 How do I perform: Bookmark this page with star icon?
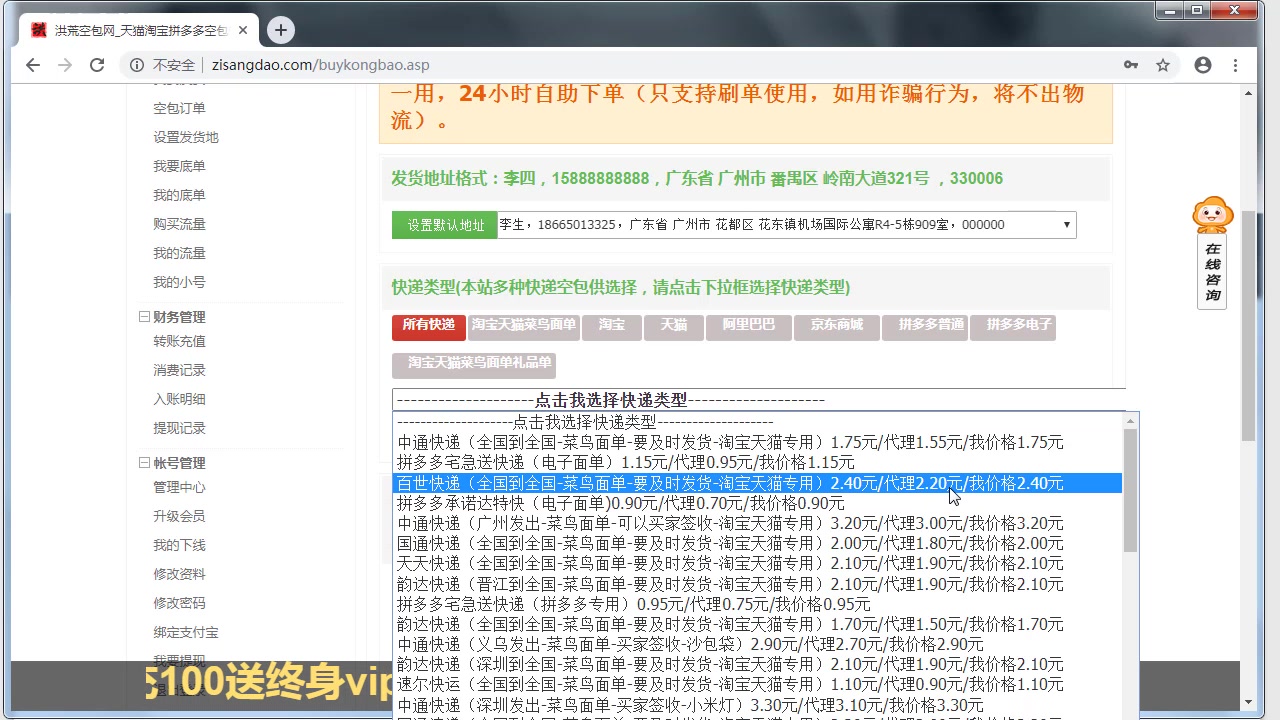point(1163,65)
